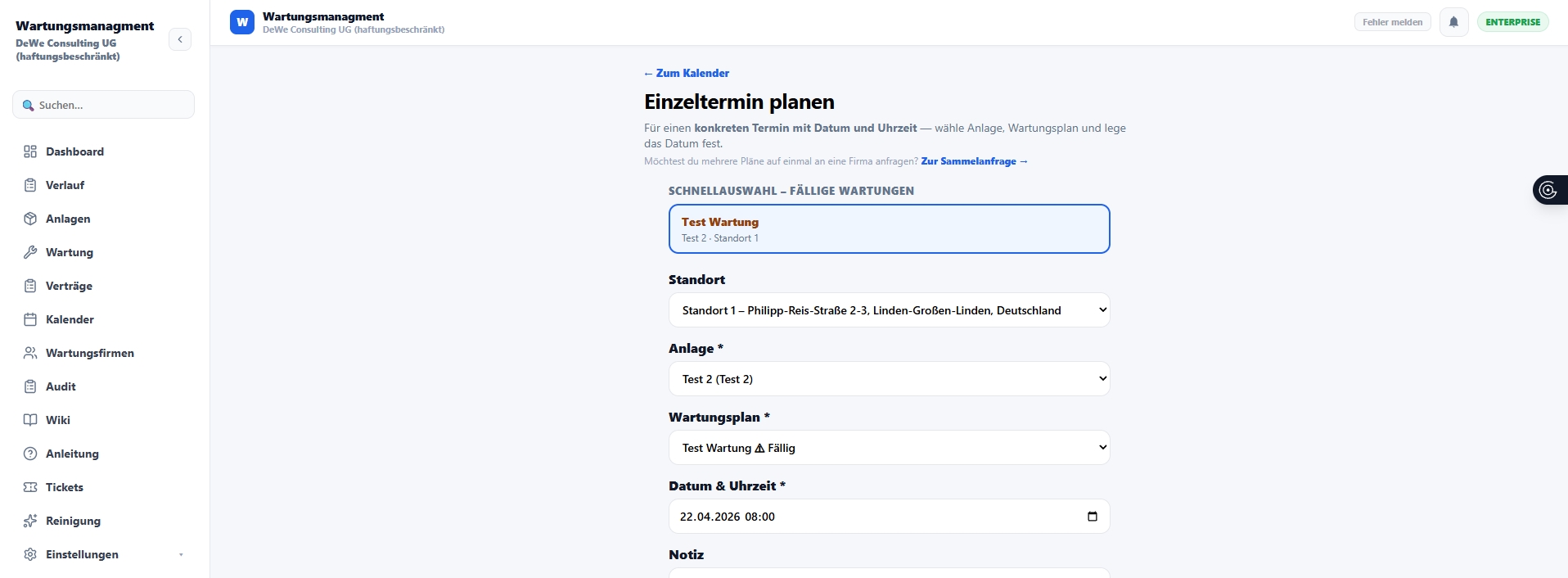Open the Audit menu item
The width and height of the screenshot is (1568, 578).
(61, 386)
